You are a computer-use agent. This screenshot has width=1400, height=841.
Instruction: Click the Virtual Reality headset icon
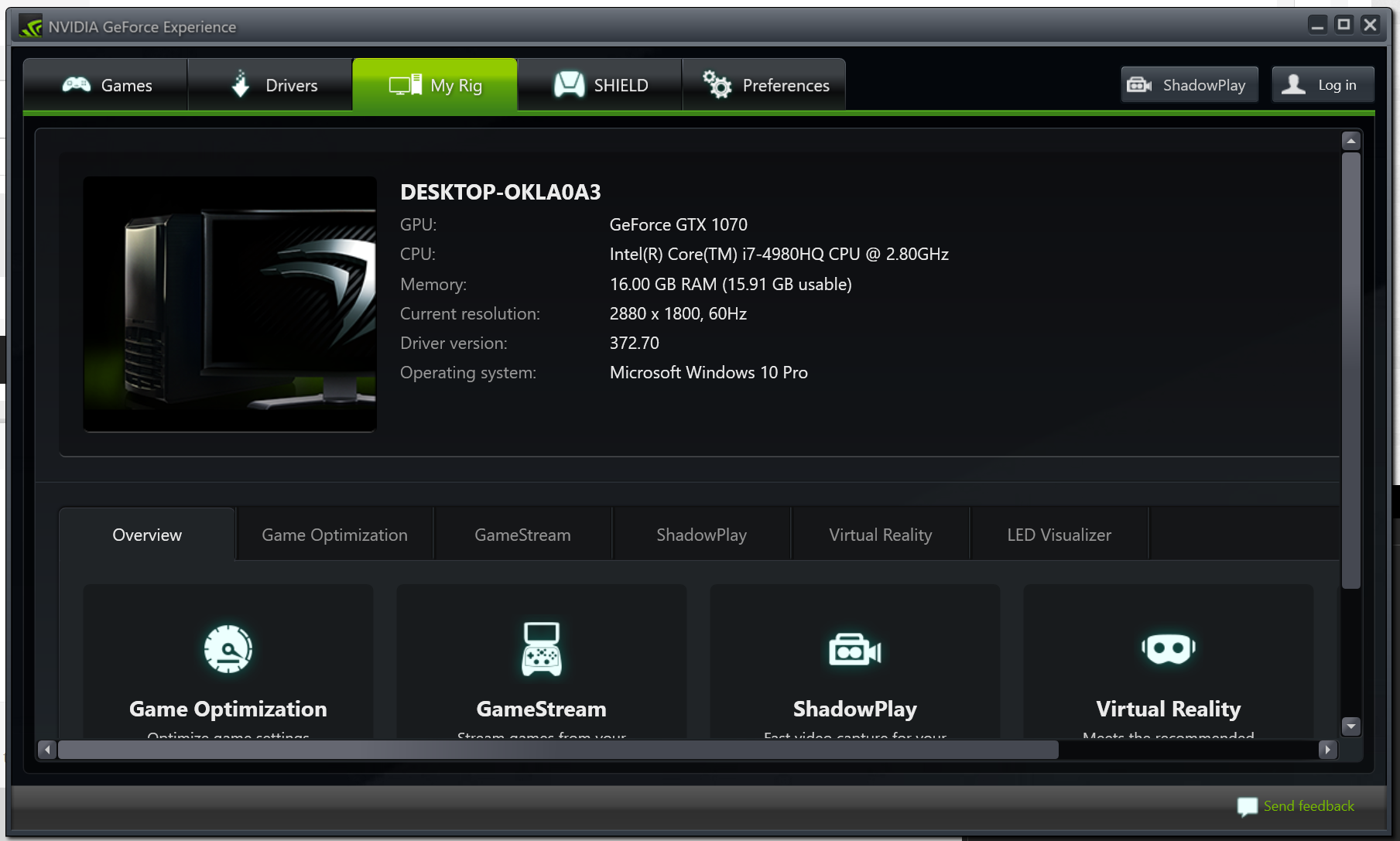coord(1169,648)
